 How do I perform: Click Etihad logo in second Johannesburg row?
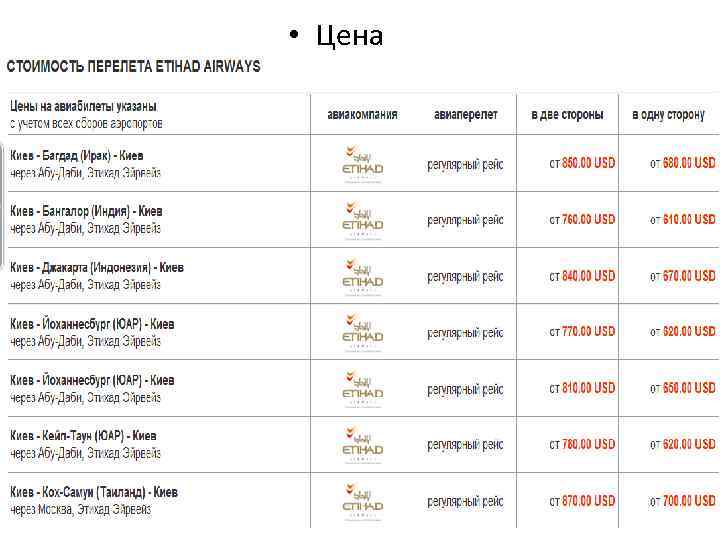pos(362,387)
